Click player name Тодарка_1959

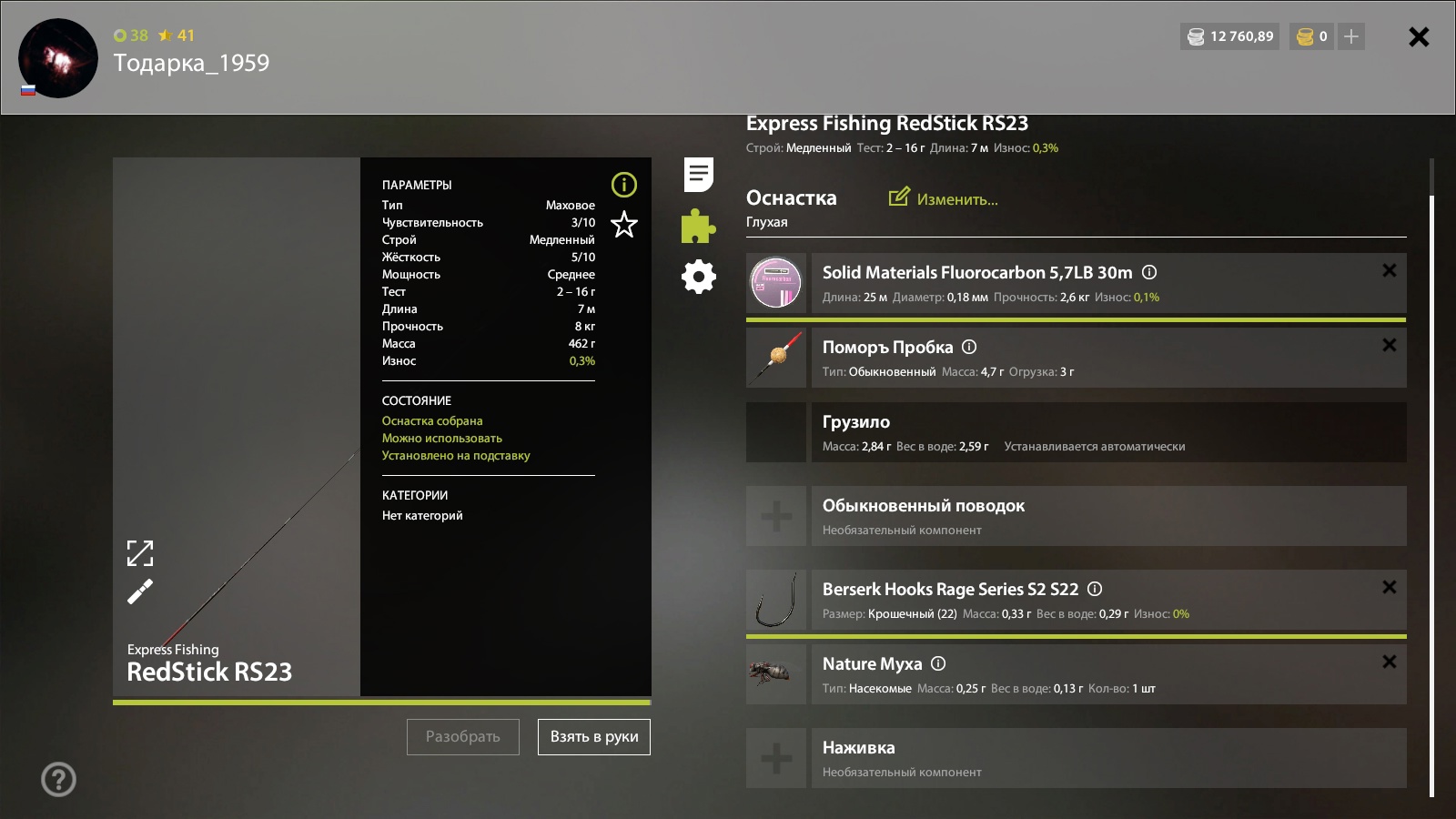tap(191, 63)
